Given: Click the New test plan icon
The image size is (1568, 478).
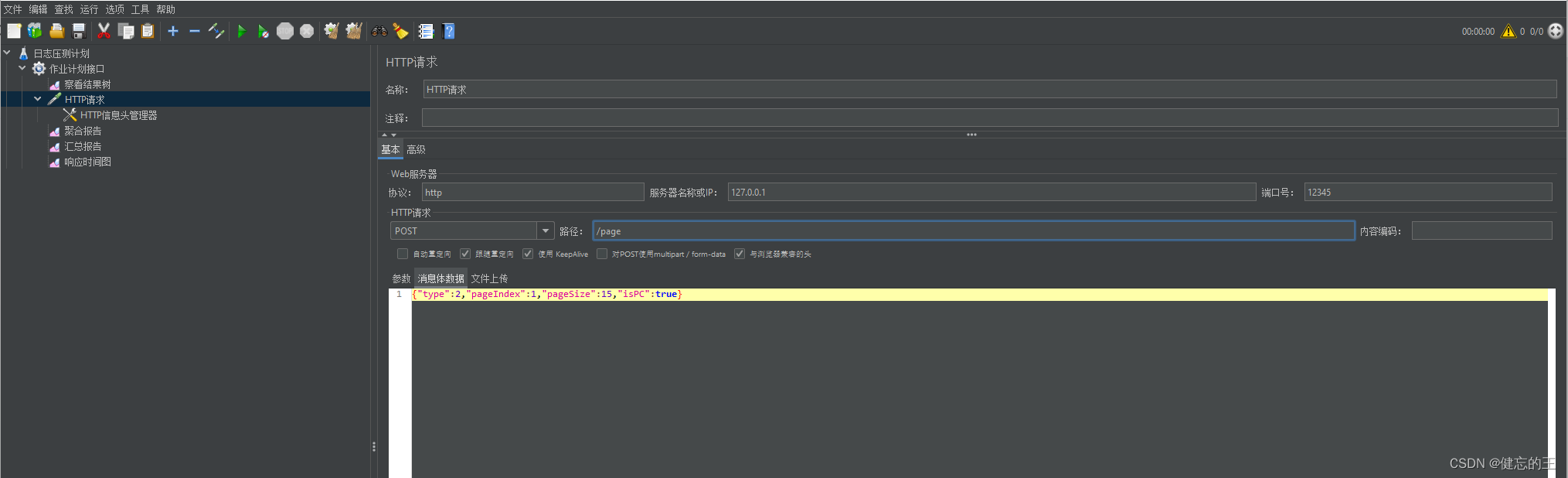Looking at the screenshot, I should point(14,31).
